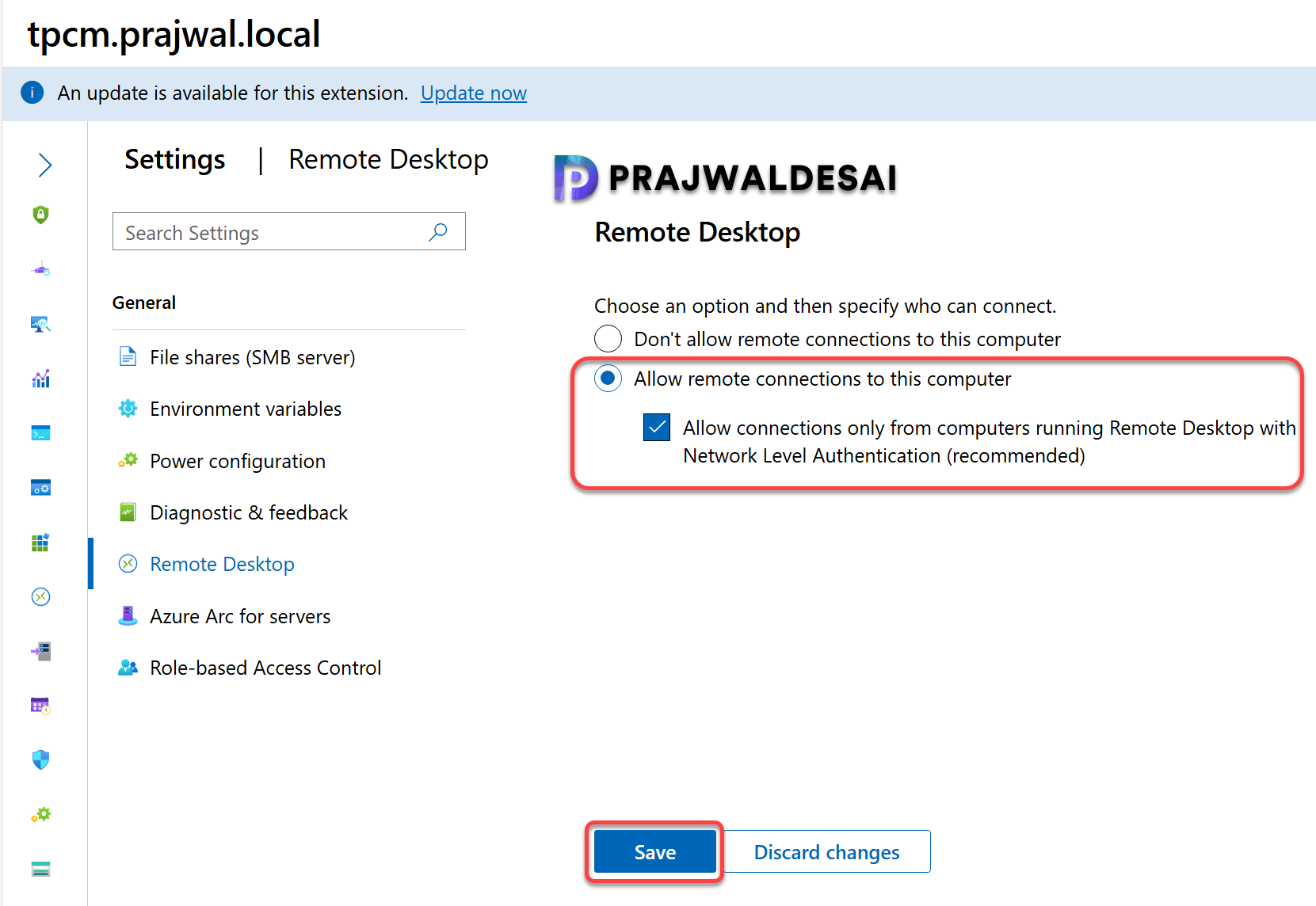Open the green Registry blocks icon

[40, 542]
